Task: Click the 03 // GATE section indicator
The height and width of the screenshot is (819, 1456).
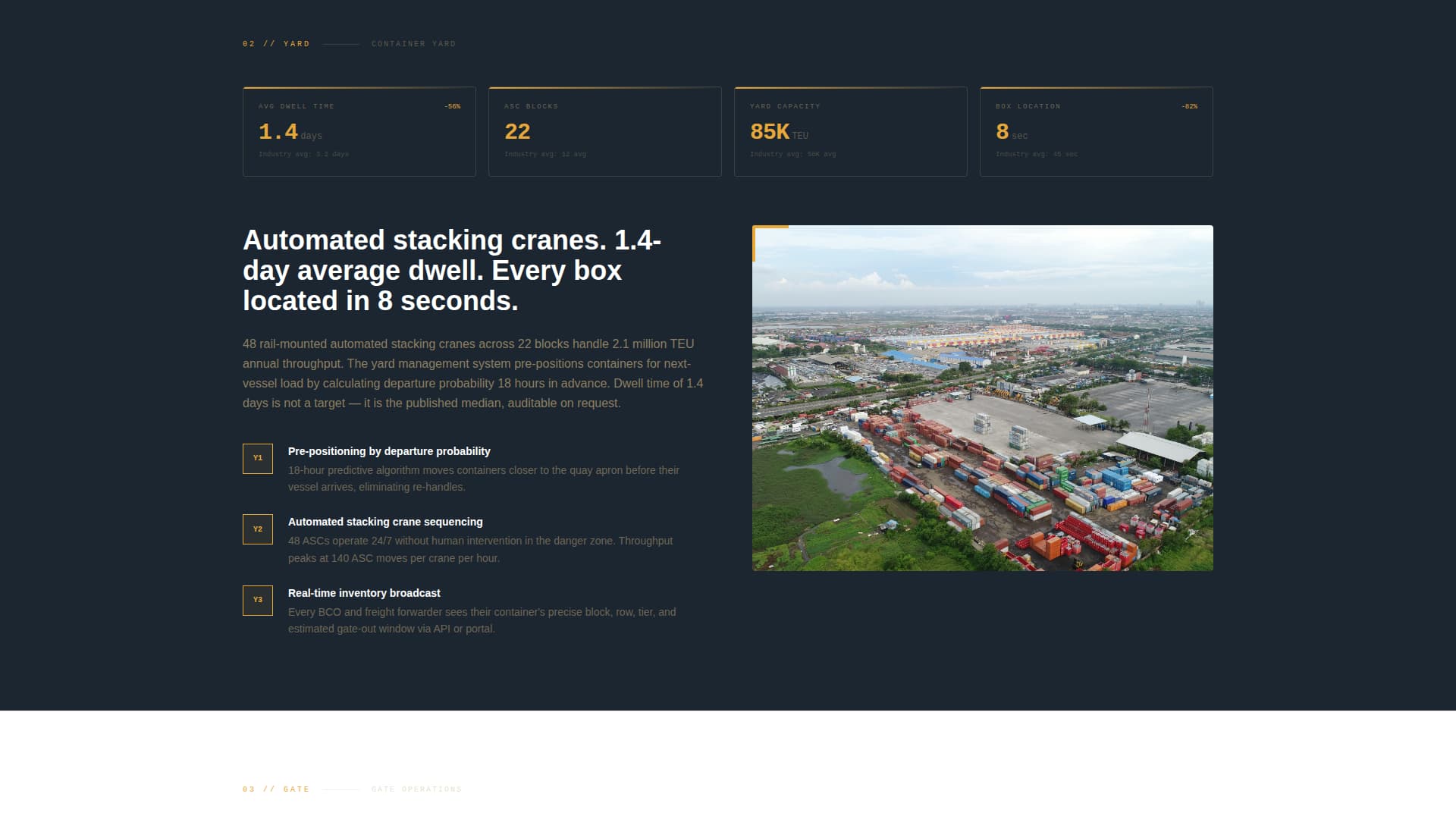Action: click(275, 789)
